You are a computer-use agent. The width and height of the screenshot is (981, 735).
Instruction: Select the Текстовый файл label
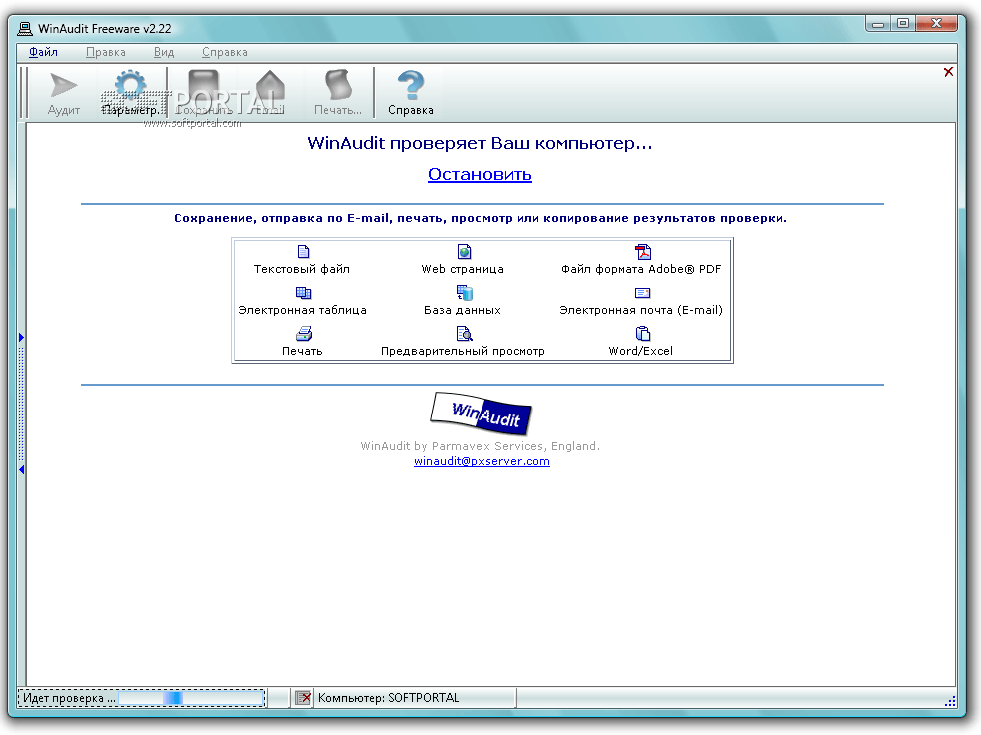point(302,269)
